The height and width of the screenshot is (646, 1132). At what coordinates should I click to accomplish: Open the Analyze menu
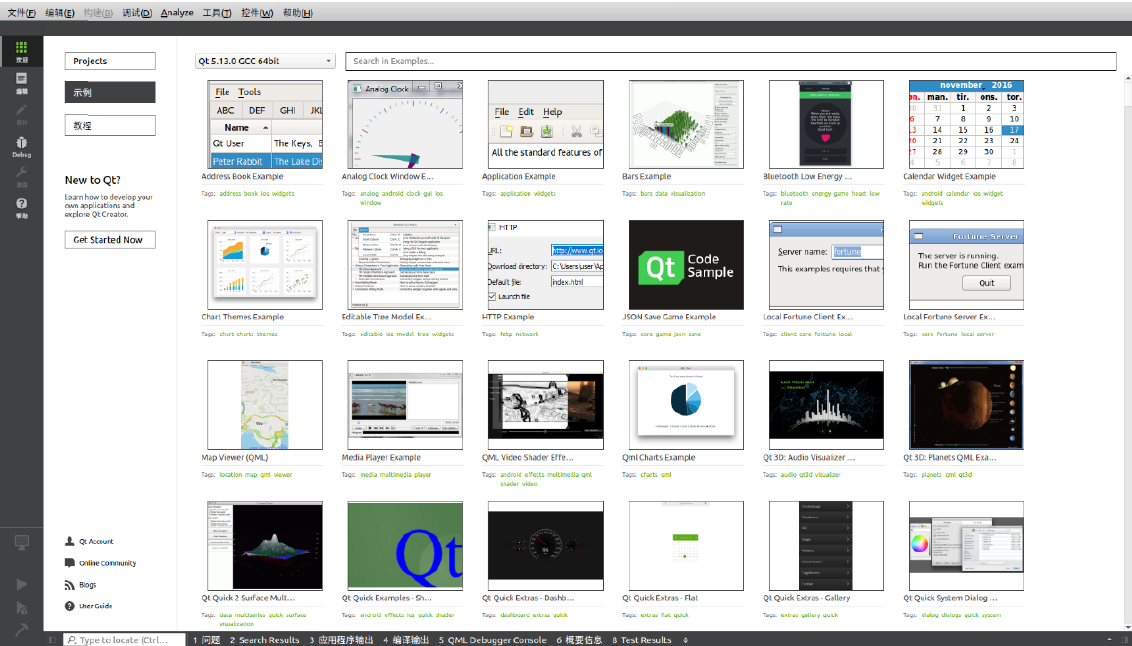click(x=177, y=13)
